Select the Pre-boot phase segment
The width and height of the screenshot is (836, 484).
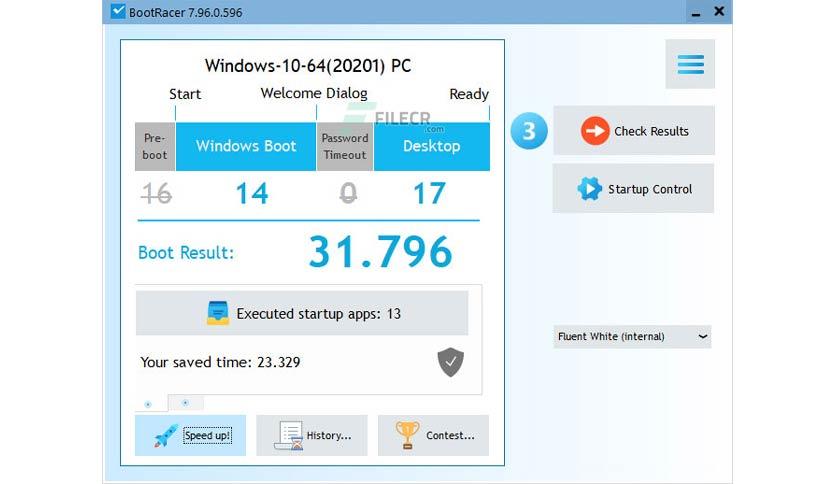(155, 147)
